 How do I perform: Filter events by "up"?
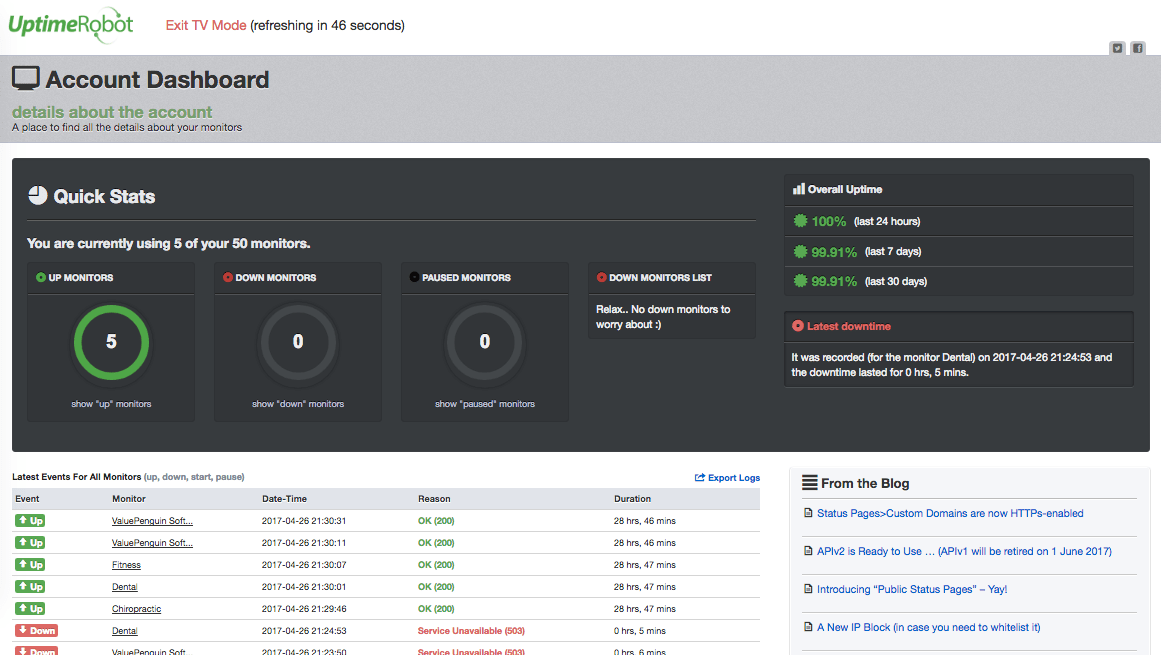151,477
